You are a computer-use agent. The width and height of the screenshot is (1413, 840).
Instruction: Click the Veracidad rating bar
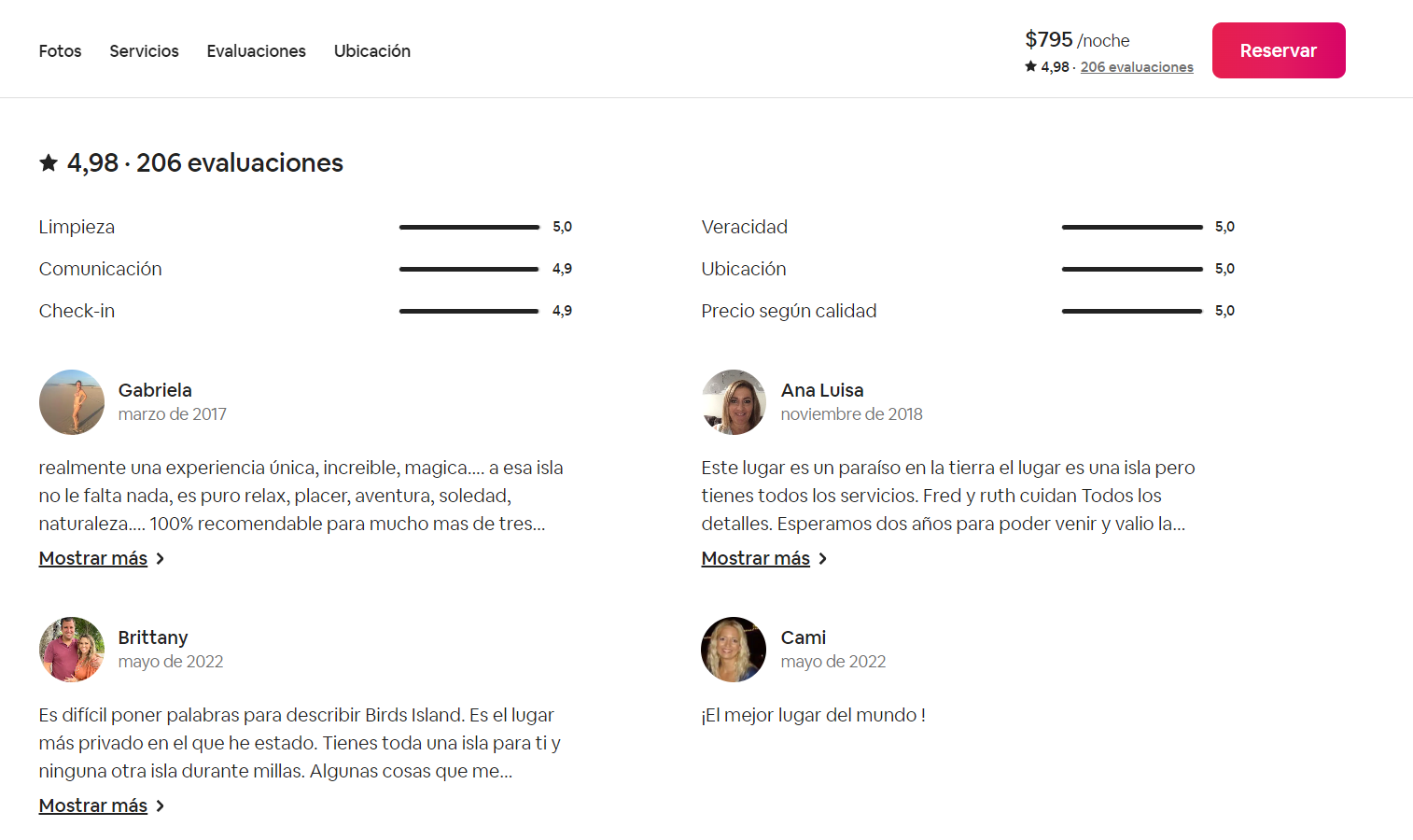(1131, 227)
